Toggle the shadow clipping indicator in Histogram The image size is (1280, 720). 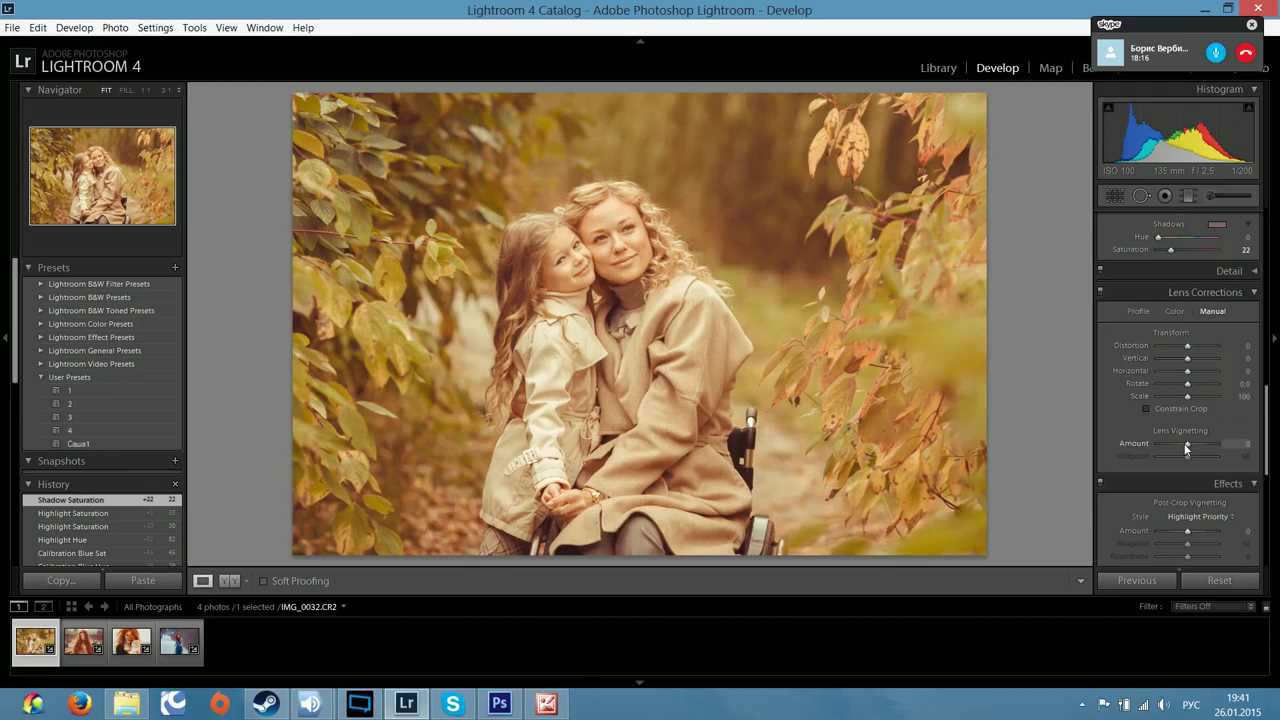(x=1108, y=108)
